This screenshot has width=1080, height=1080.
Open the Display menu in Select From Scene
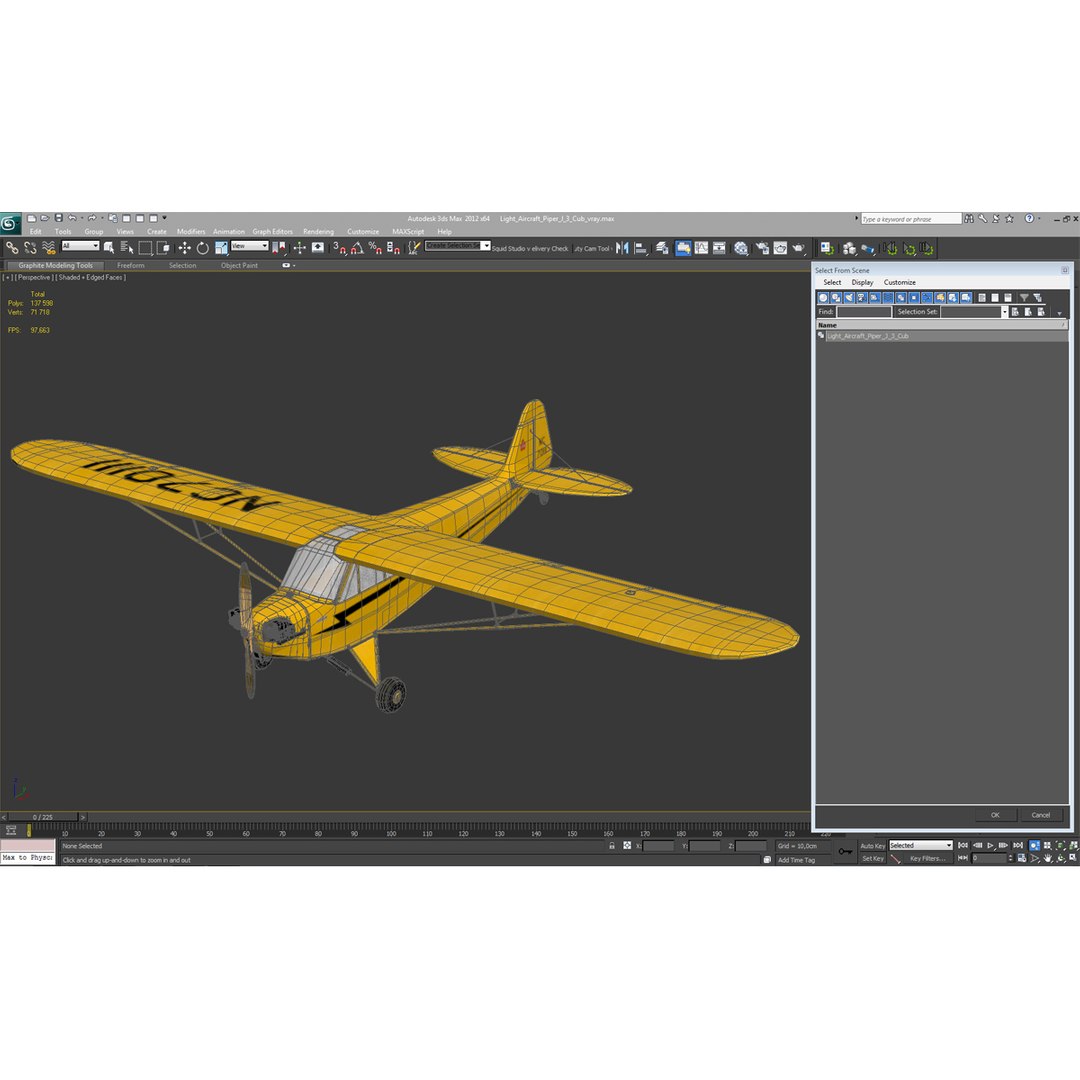(862, 282)
